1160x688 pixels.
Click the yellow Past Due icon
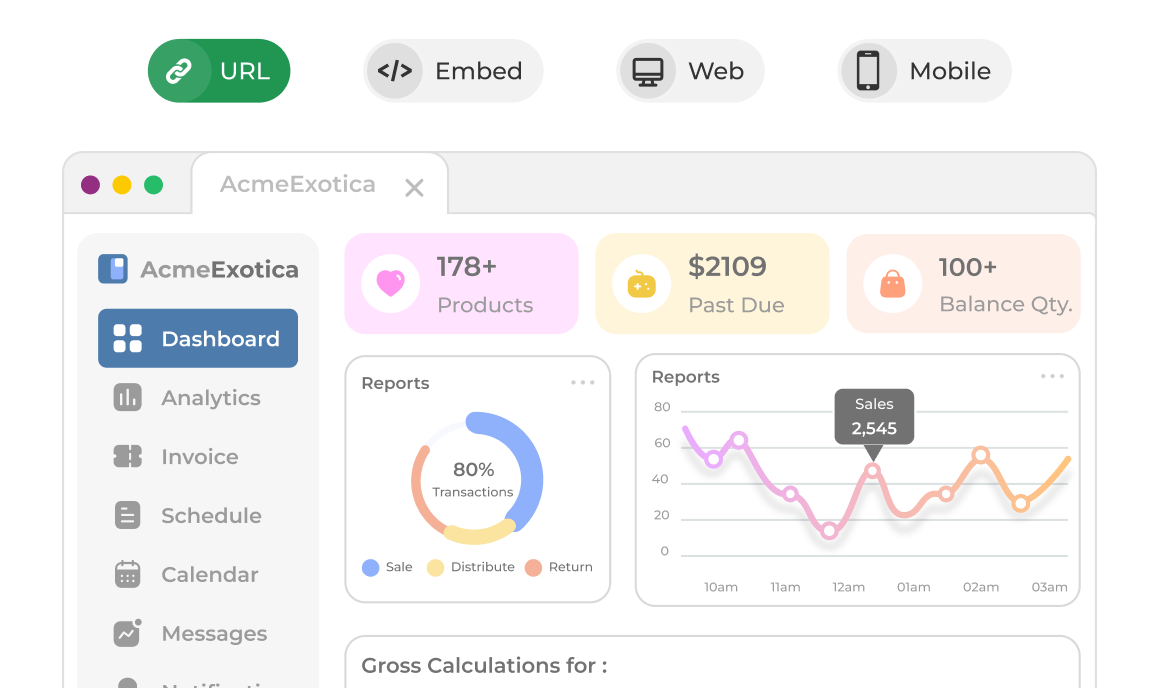[x=641, y=284]
